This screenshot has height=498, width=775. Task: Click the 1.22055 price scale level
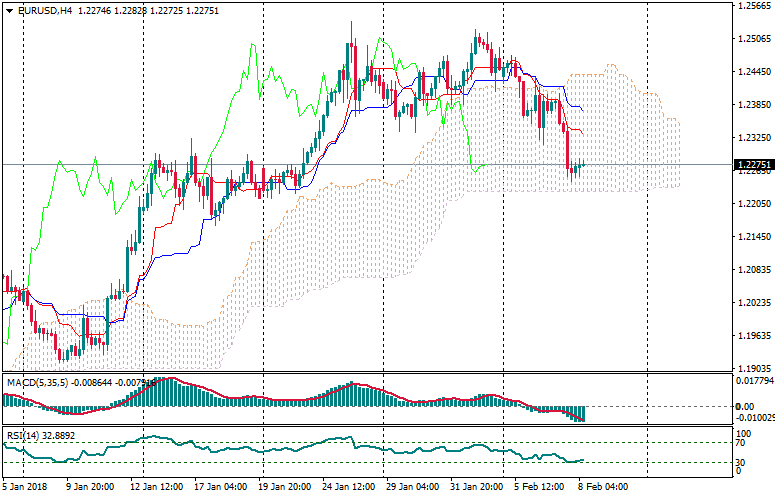point(754,204)
